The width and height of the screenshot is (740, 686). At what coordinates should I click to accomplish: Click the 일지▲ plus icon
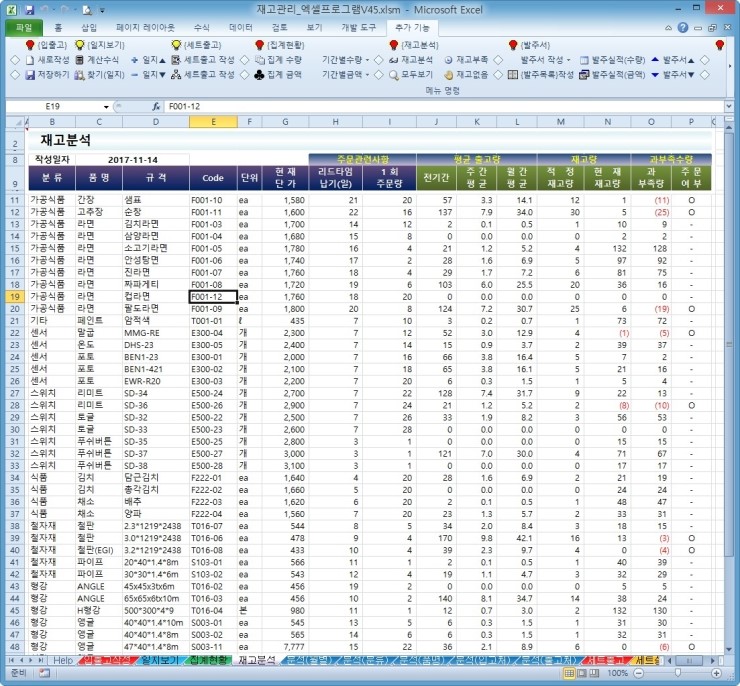click(135, 60)
